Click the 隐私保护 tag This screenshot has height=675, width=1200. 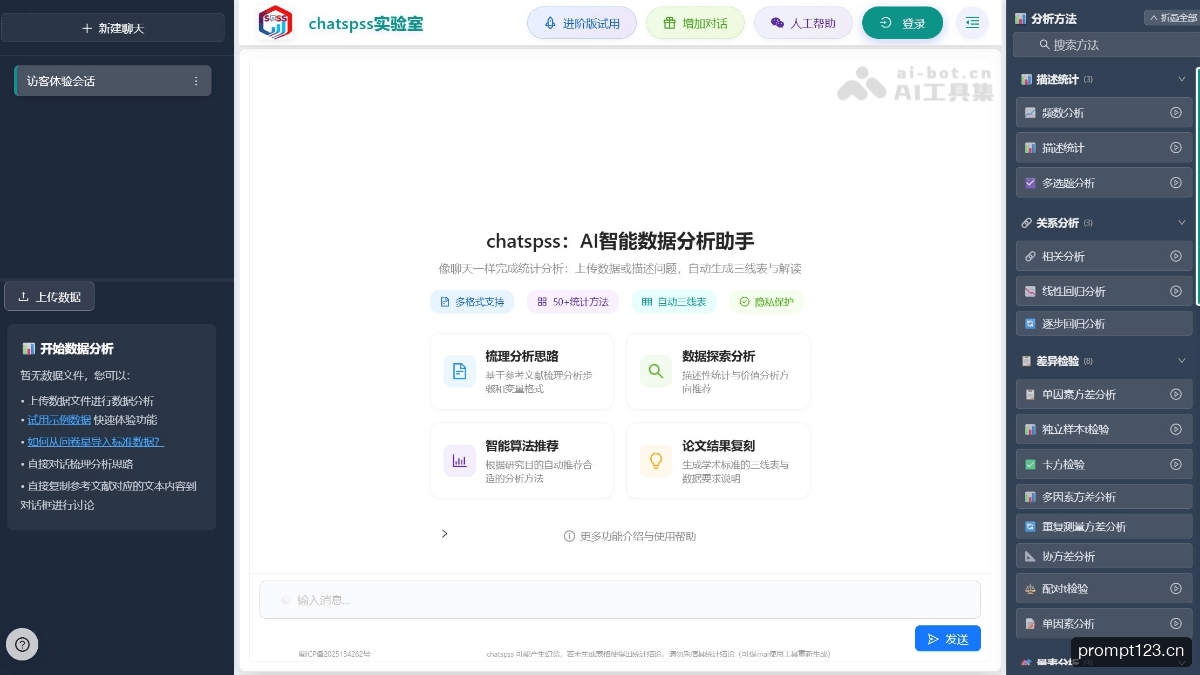click(x=767, y=301)
